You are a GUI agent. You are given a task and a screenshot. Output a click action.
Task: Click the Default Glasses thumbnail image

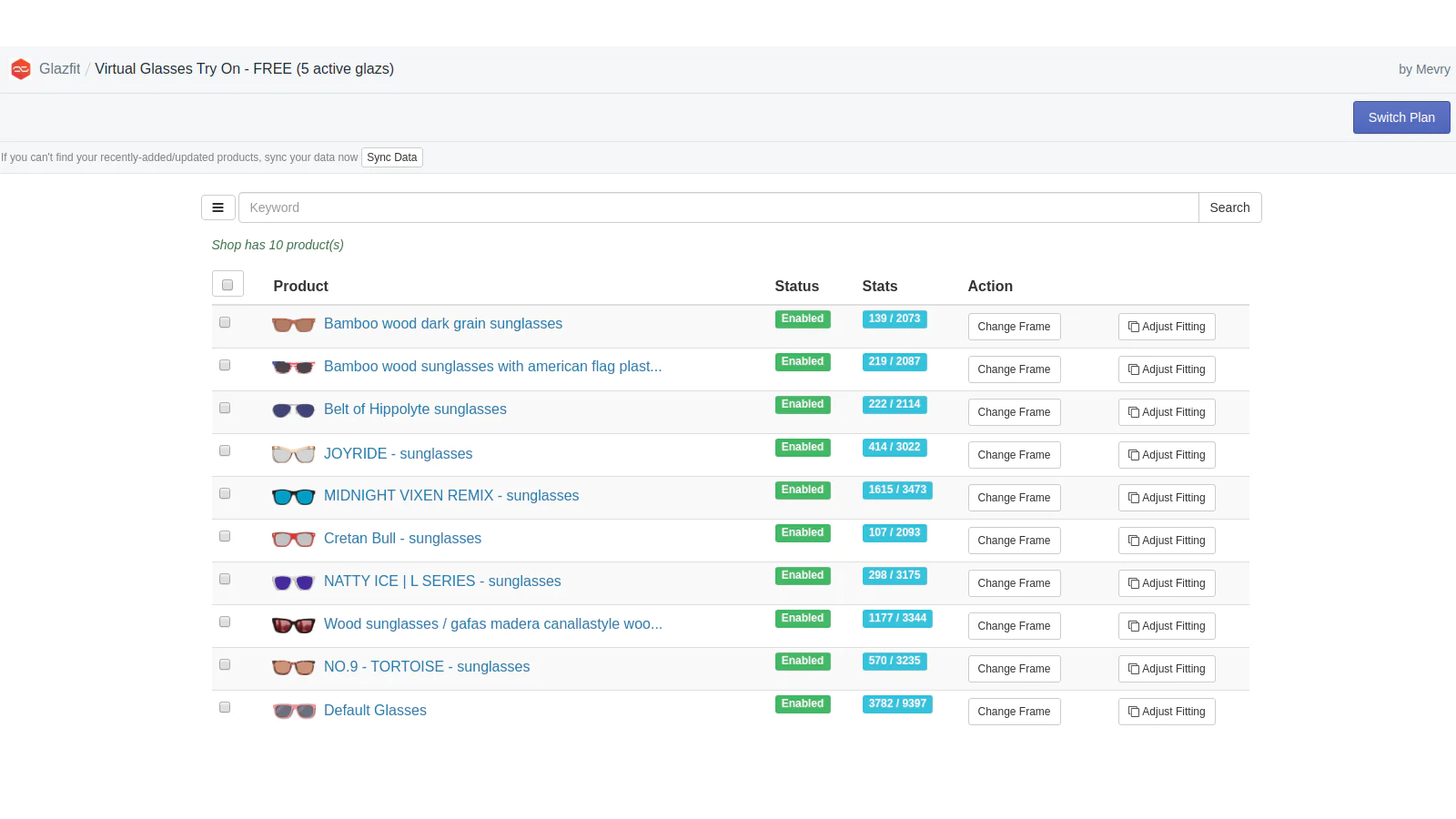[294, 711]
